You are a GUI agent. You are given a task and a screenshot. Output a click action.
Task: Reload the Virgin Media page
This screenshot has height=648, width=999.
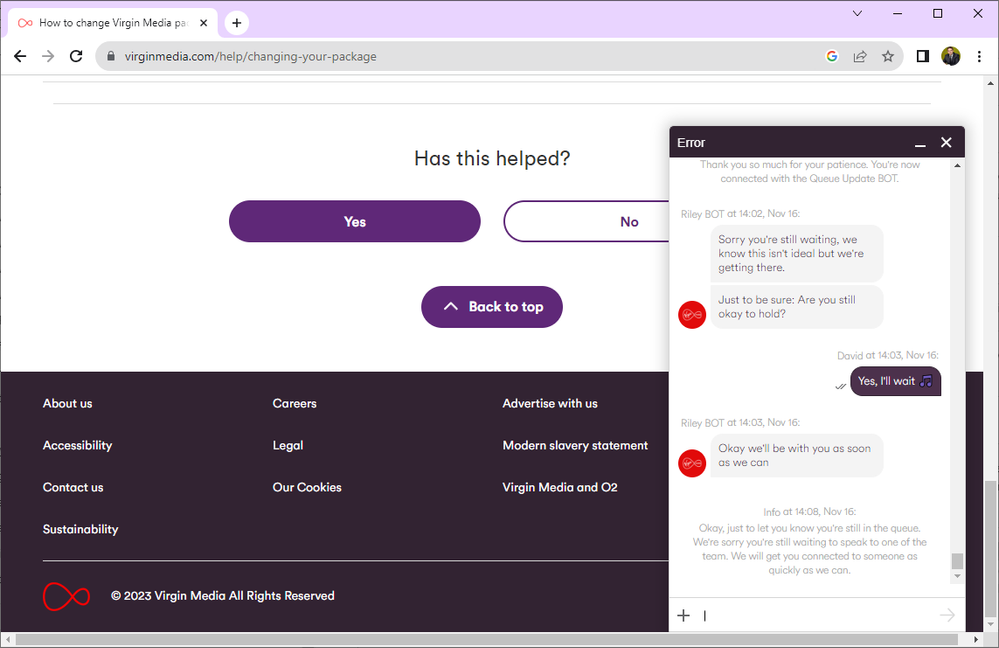point(76,56)
